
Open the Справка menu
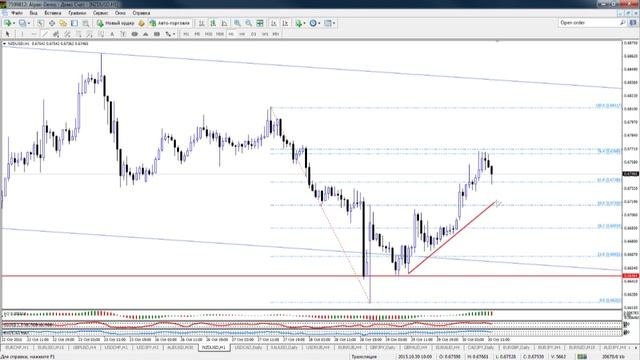(141, 13)
